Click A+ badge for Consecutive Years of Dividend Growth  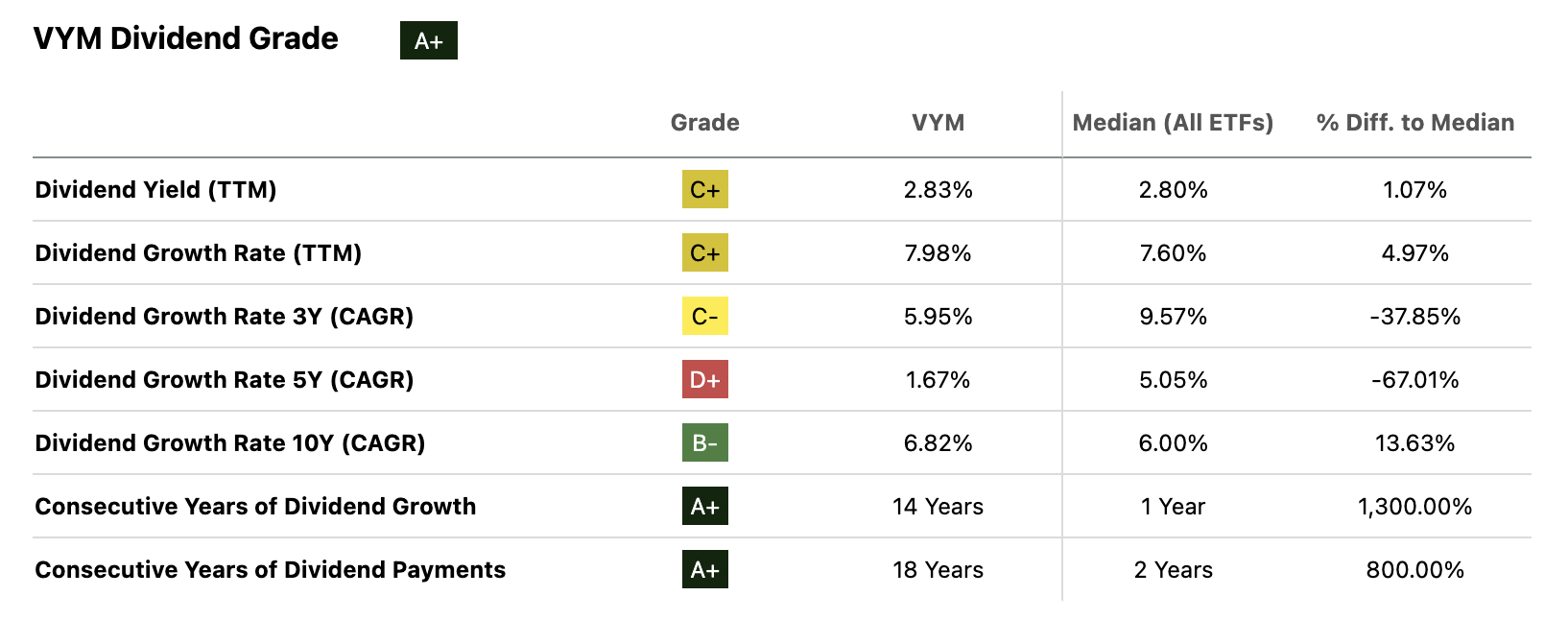coord(704,506)
